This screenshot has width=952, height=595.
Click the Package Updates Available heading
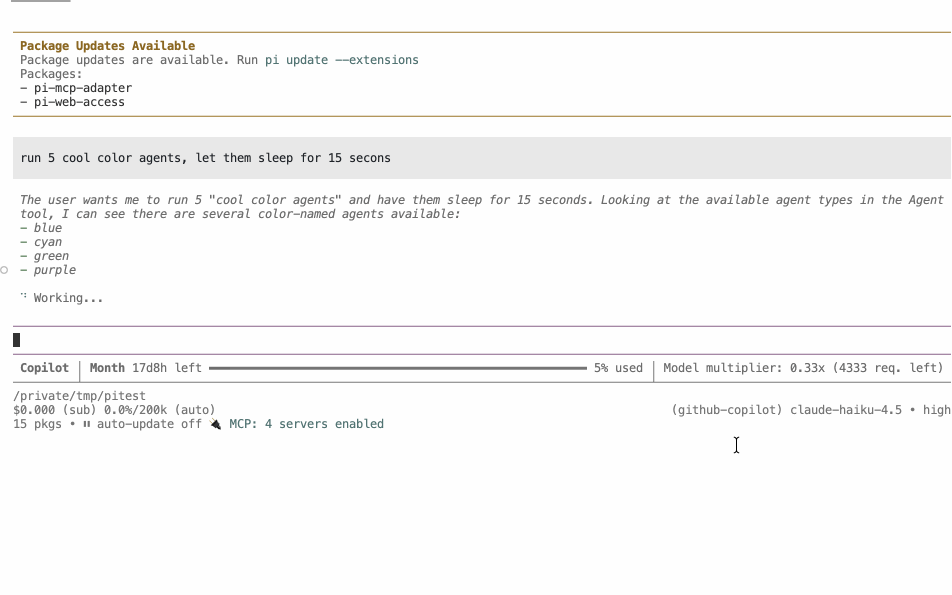107,46
